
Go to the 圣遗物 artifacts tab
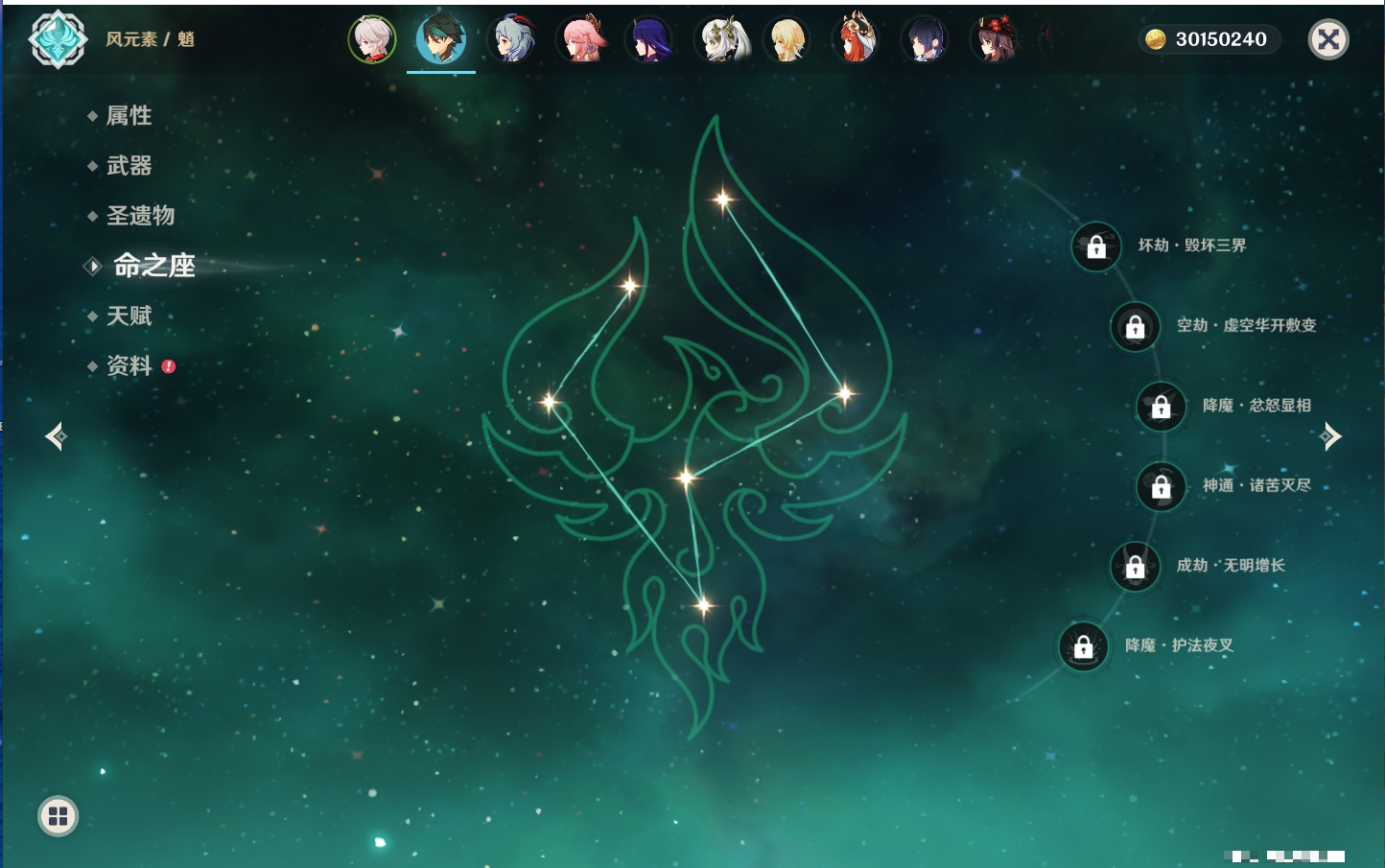pos(140,216)
